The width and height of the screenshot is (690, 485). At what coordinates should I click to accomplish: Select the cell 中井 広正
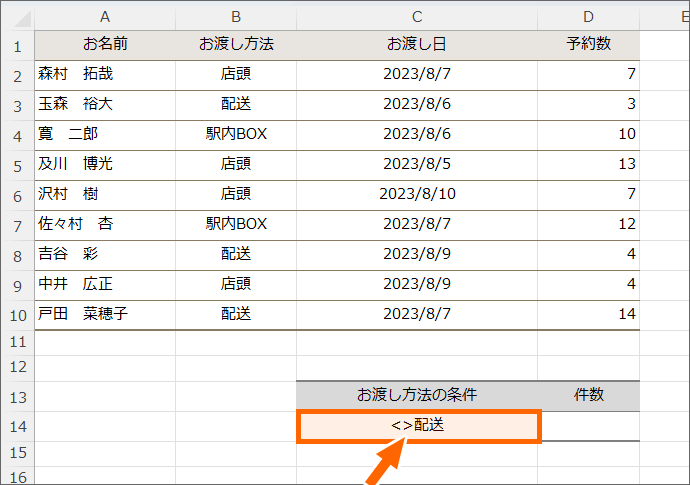click(x=105, y=285)
